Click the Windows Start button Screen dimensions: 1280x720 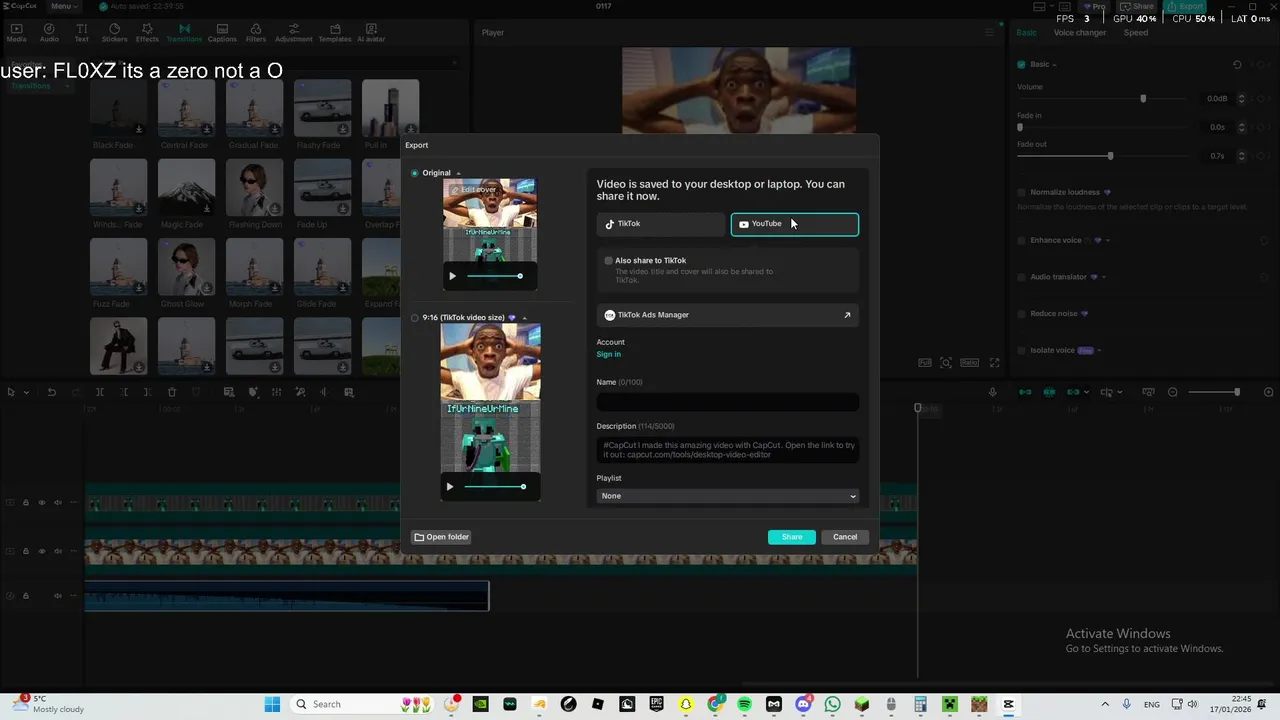tap(272, 704)
